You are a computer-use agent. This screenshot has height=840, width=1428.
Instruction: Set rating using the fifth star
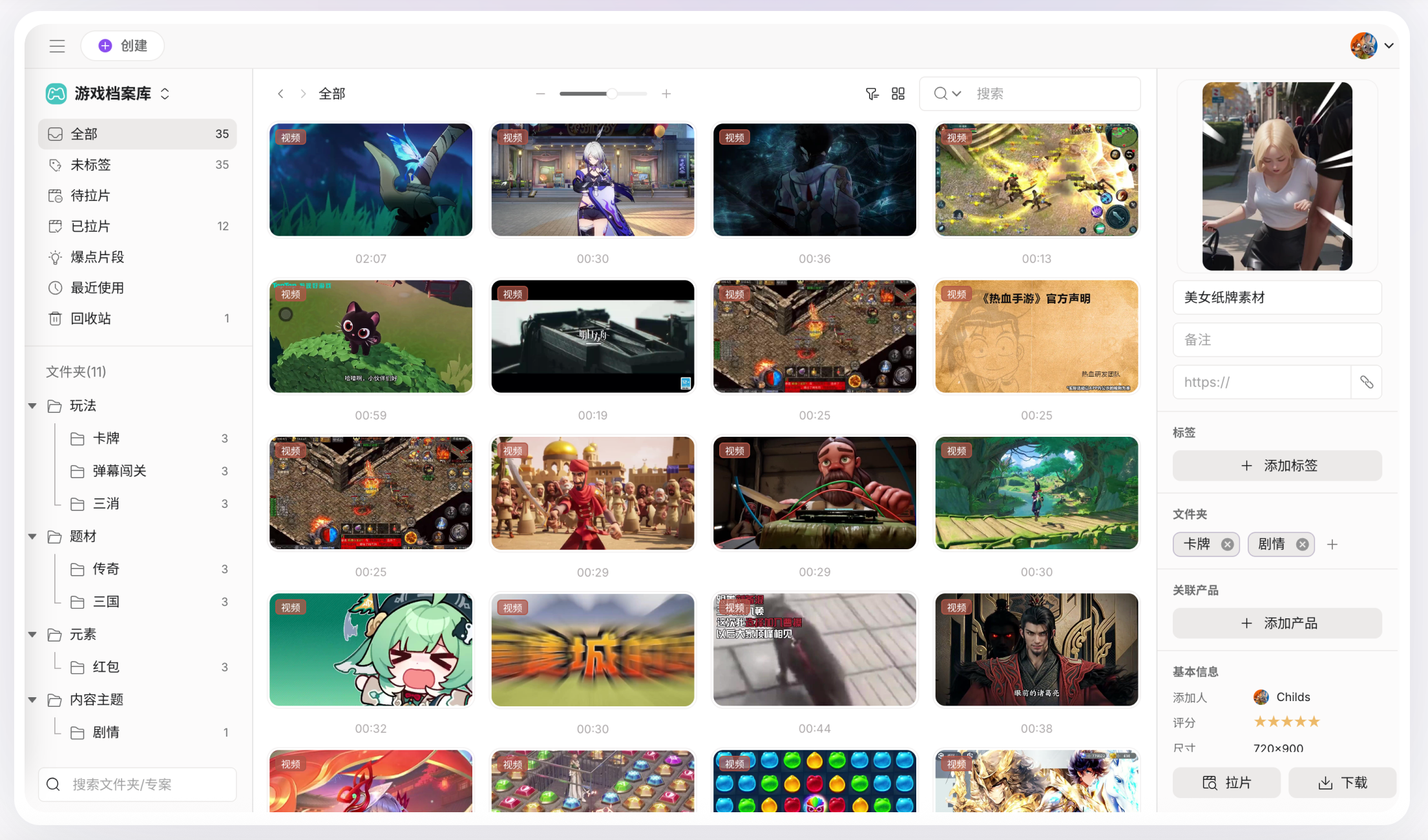pyautogui.click(x=1313, y=722)
